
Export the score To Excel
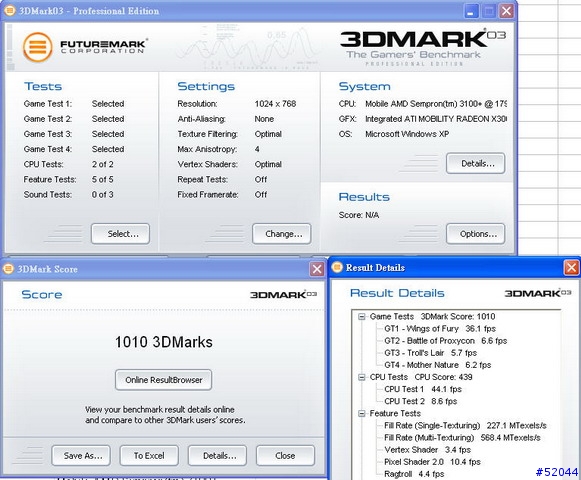pyautogui.click(x=149, y=456)
